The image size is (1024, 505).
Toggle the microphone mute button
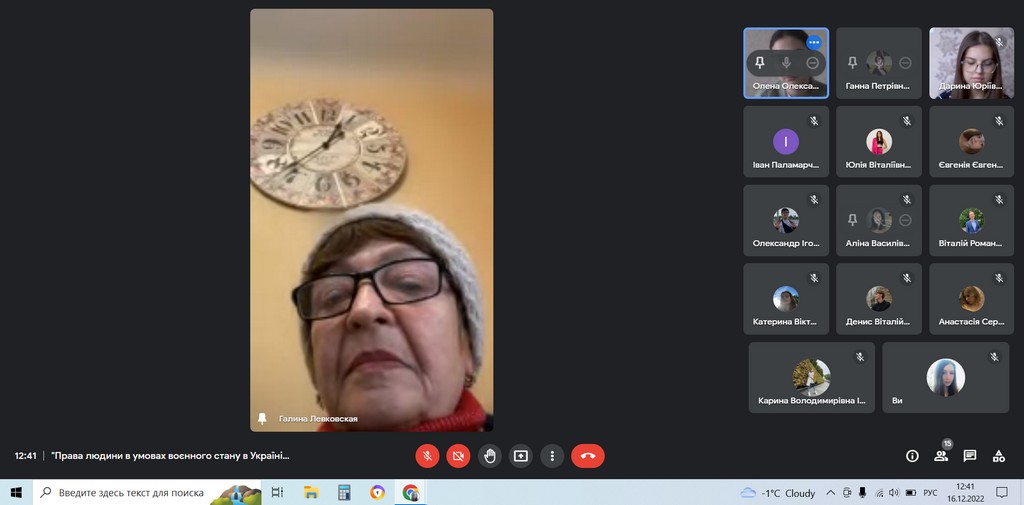[x=427, y=456]
